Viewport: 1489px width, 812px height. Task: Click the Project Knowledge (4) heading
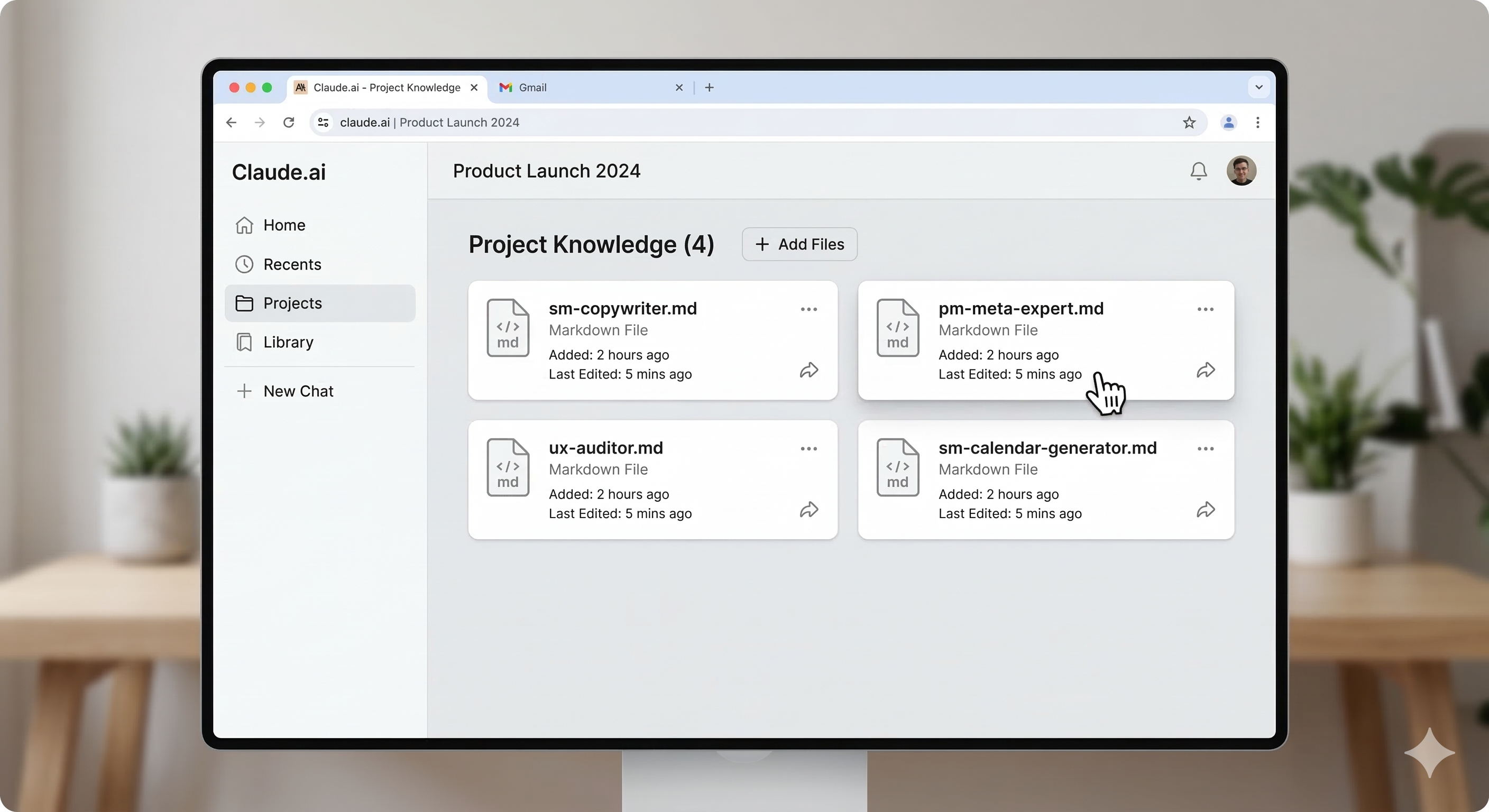point(591,244)
